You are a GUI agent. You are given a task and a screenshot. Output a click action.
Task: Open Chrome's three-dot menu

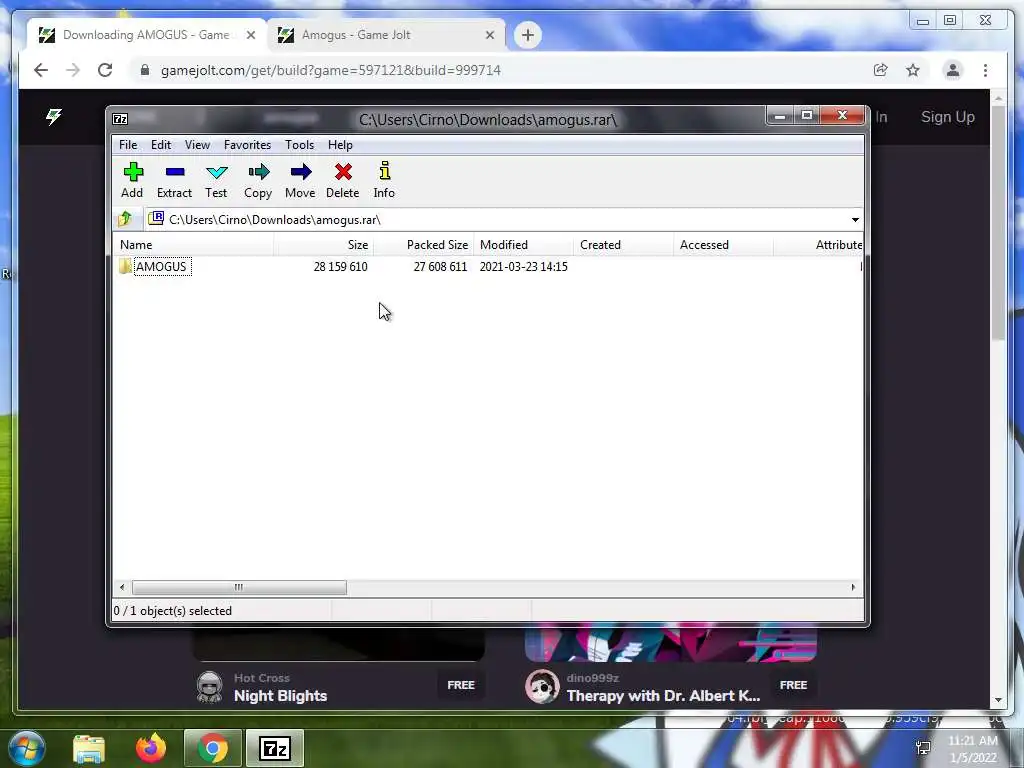tap(985, 70)
